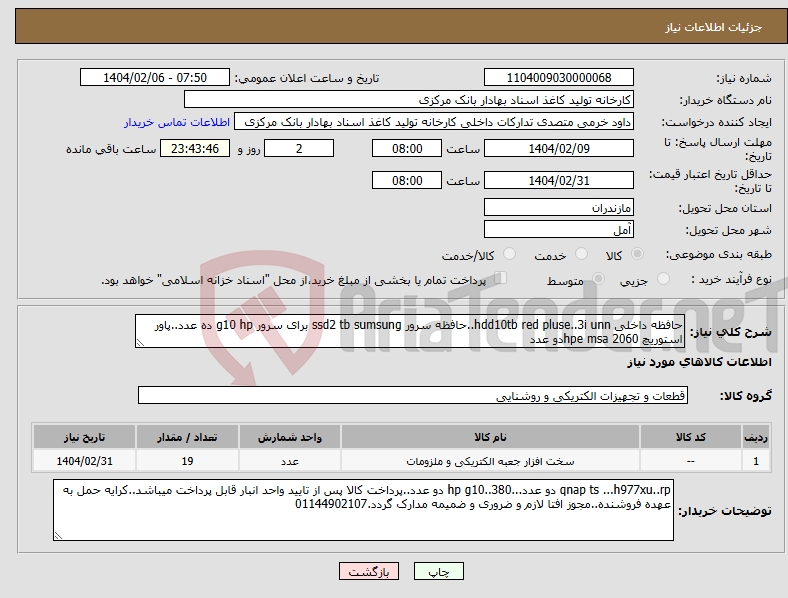788x598 pixels.
Task: Select the خدمت radio button
Action: pyautogui.click(x=581, y=254)
